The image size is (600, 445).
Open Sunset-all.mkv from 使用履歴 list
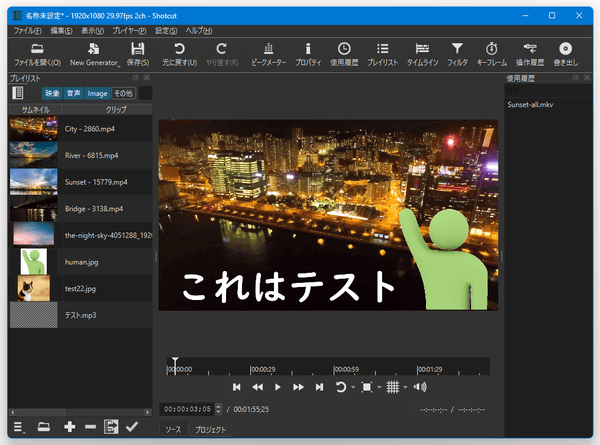[530, 104]
